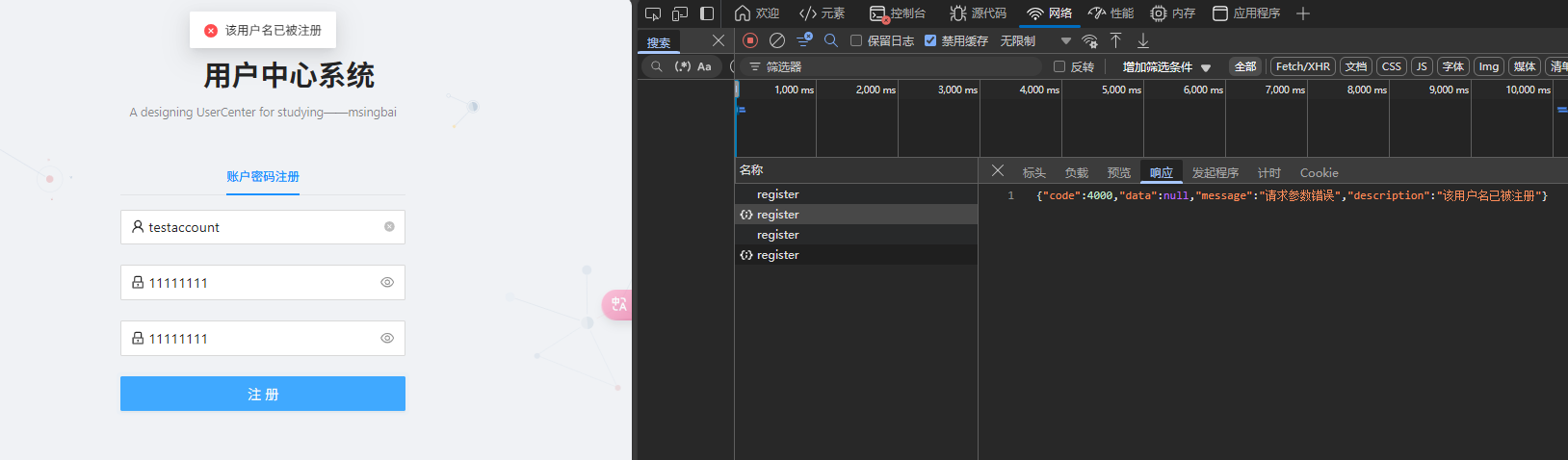The height and width of the screenshot is (460, 1568).
Task: Open the 预览 preview tab
Action: (1119, 173)
